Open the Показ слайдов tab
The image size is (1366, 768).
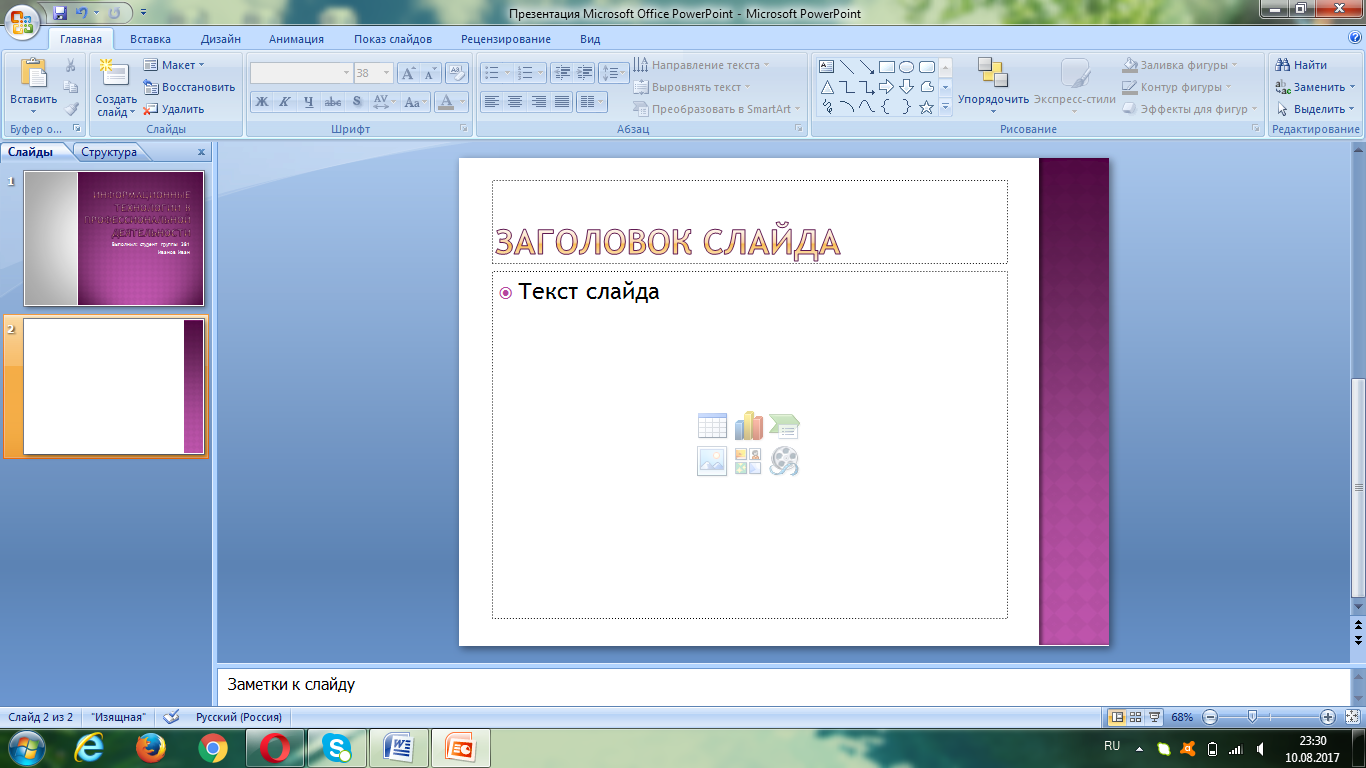393,39
